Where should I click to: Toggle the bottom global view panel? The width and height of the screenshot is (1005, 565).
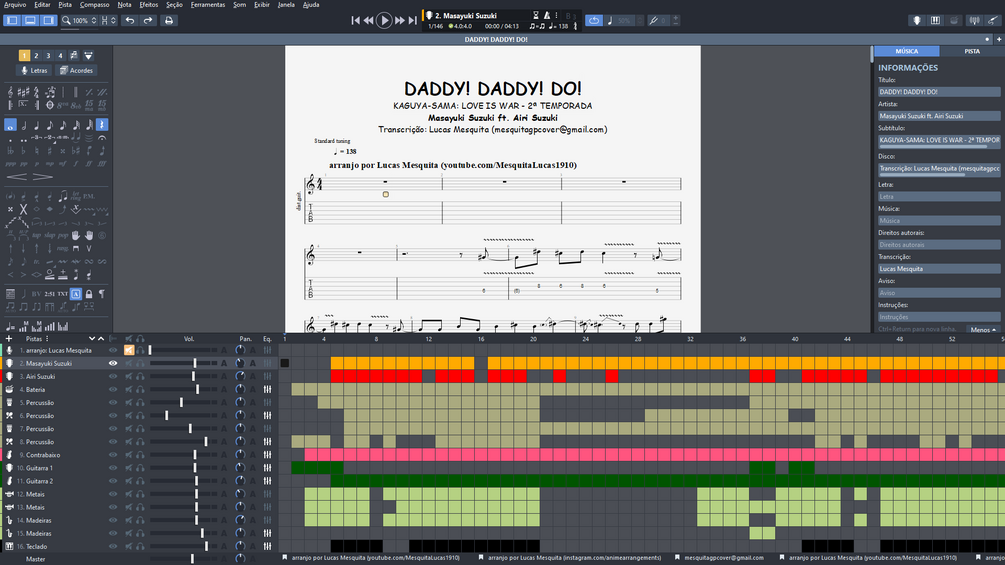(30, 20)
